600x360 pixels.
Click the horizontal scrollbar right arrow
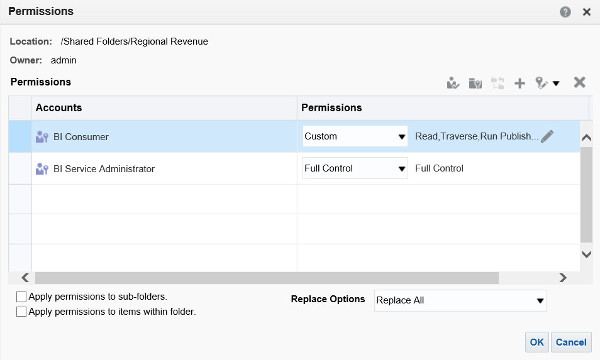pyautogui.click(x=562, y=277)
